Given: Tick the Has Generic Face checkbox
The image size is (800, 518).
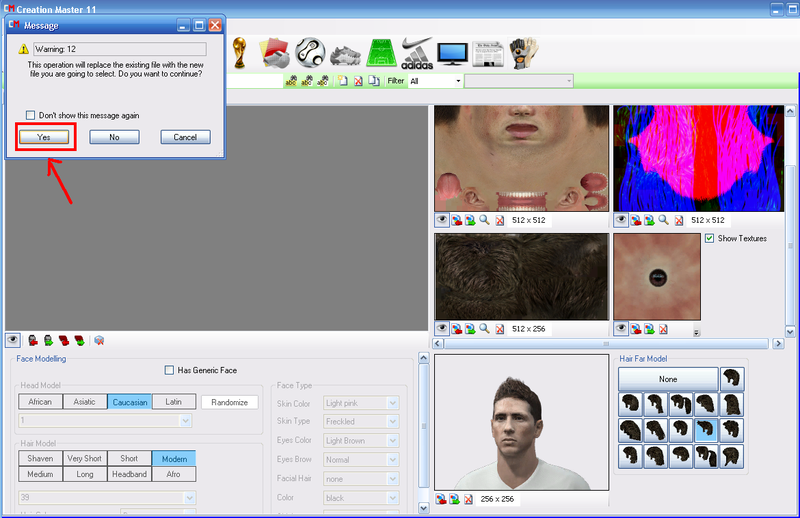Looking at the screenshot, I should coord(169,370).
